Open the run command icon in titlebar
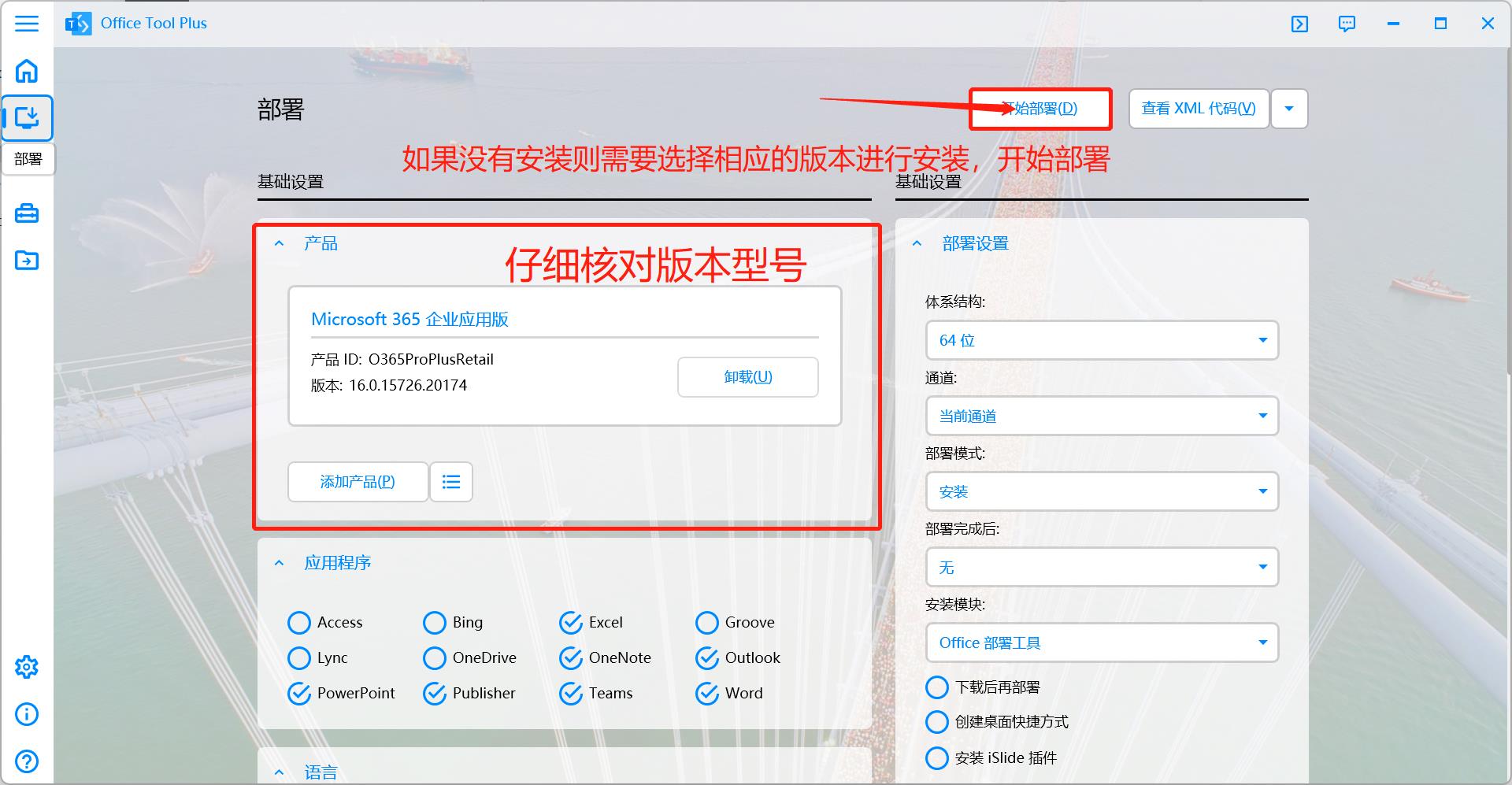Screen dimensions: 1512x785 tap(1299, 24)
